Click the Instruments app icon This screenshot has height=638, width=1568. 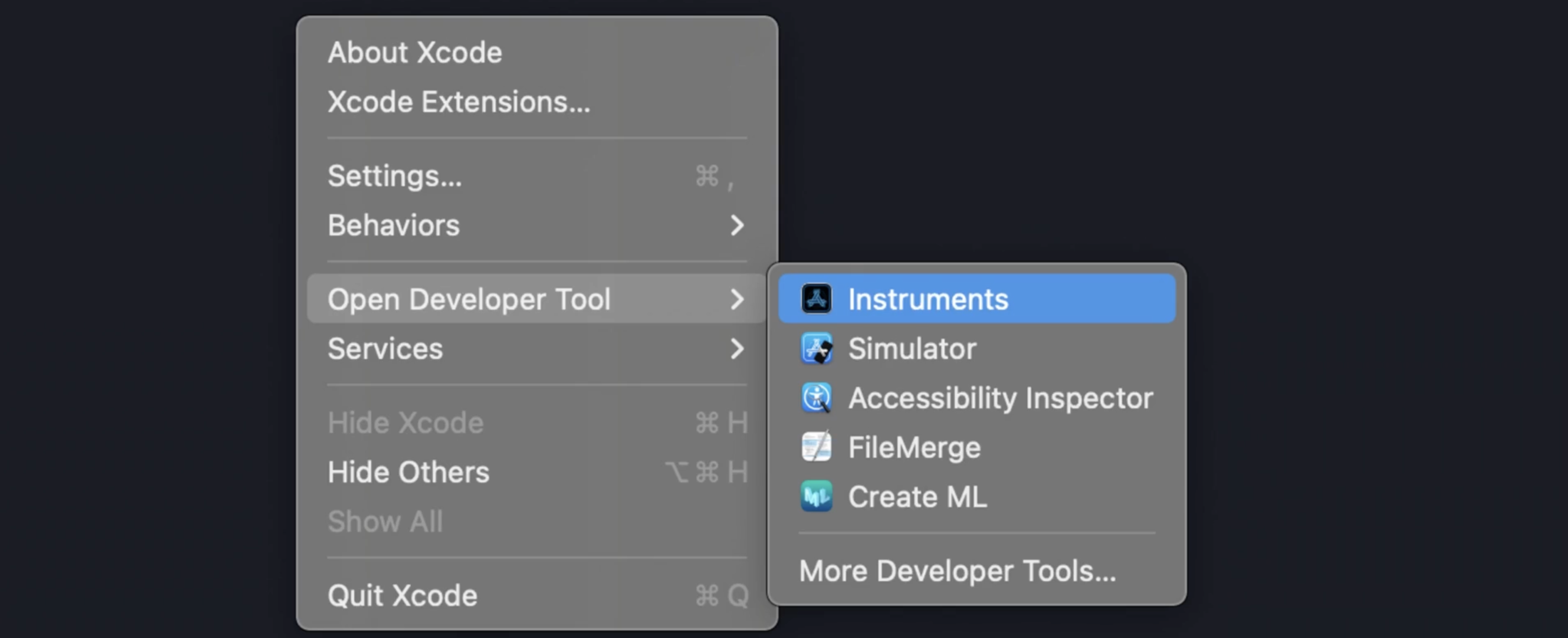pos(816,298)
